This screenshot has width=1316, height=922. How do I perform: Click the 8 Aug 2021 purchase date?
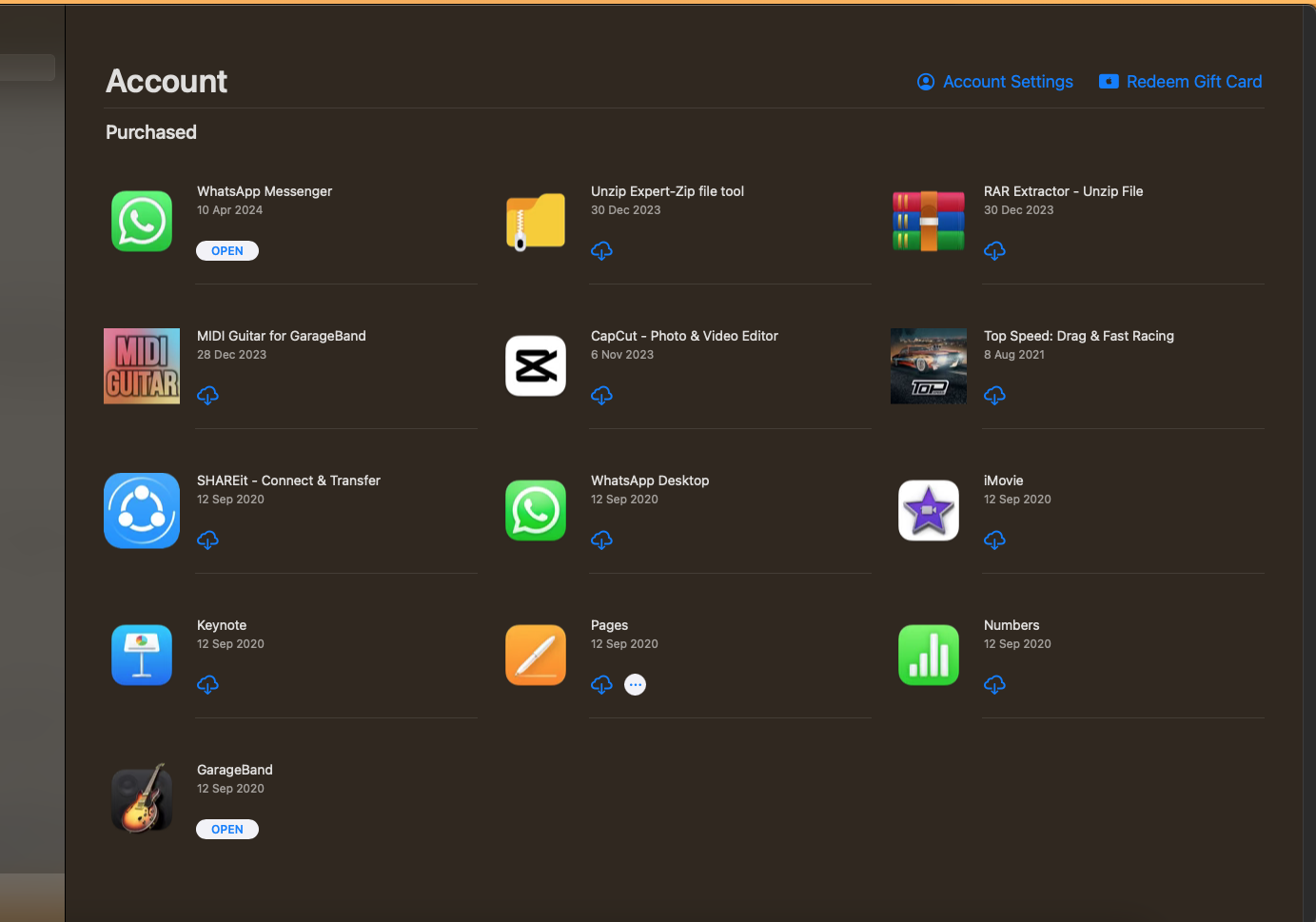(x=1014, y=355)
